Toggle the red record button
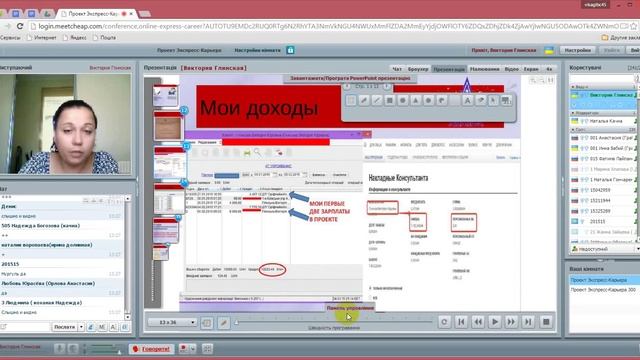Image resolution: width=640 pixels, height=360 pixels. [x=184, y=349]
